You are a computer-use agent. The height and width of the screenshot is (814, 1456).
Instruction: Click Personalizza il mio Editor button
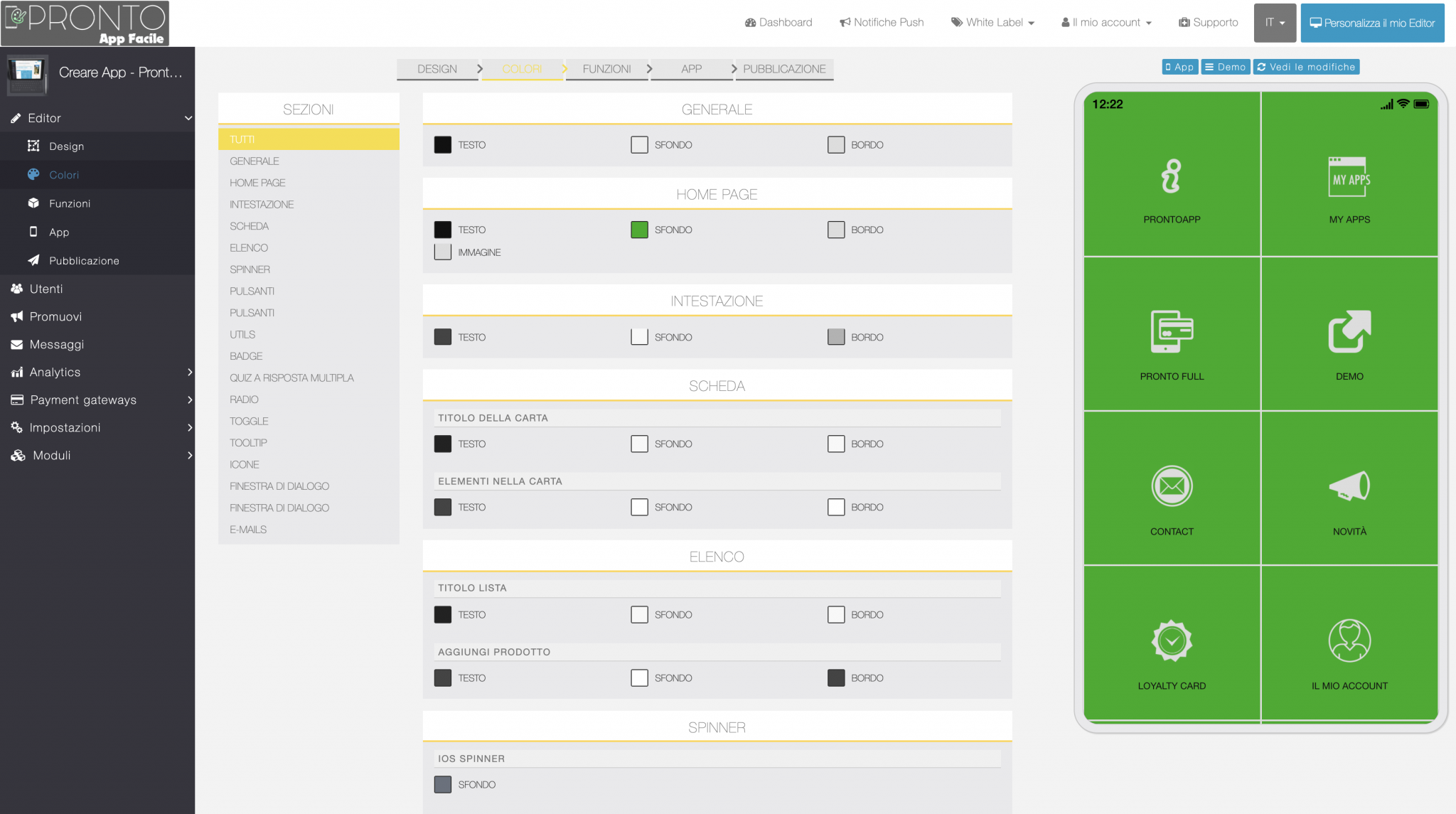click(1372, 23)
